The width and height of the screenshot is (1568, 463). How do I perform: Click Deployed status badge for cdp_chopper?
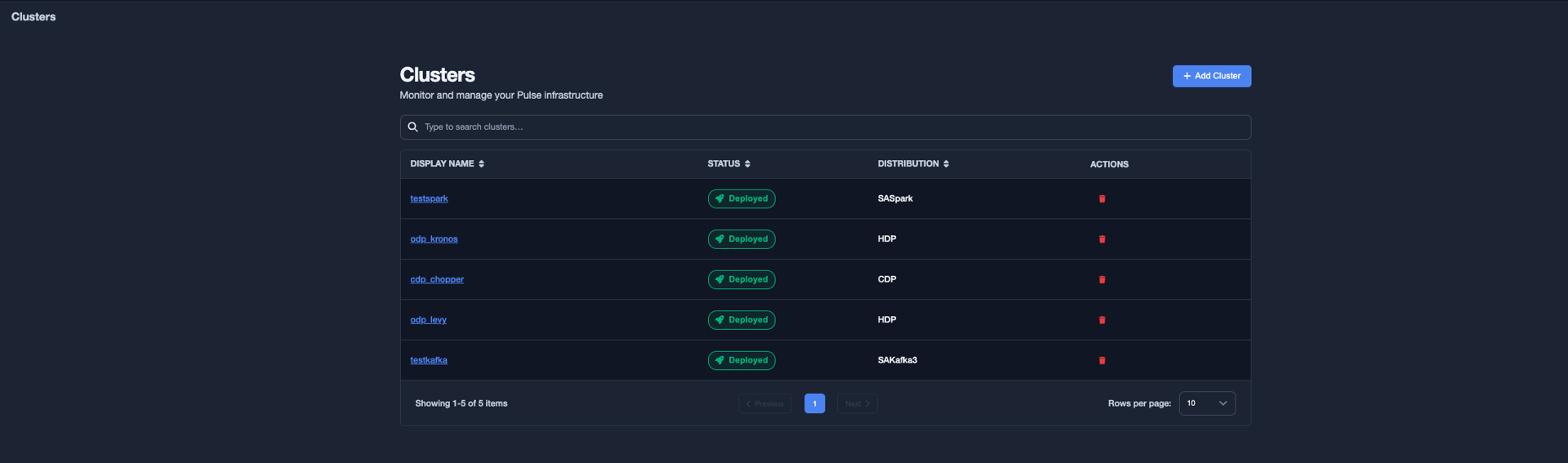[x=742, y=279]
